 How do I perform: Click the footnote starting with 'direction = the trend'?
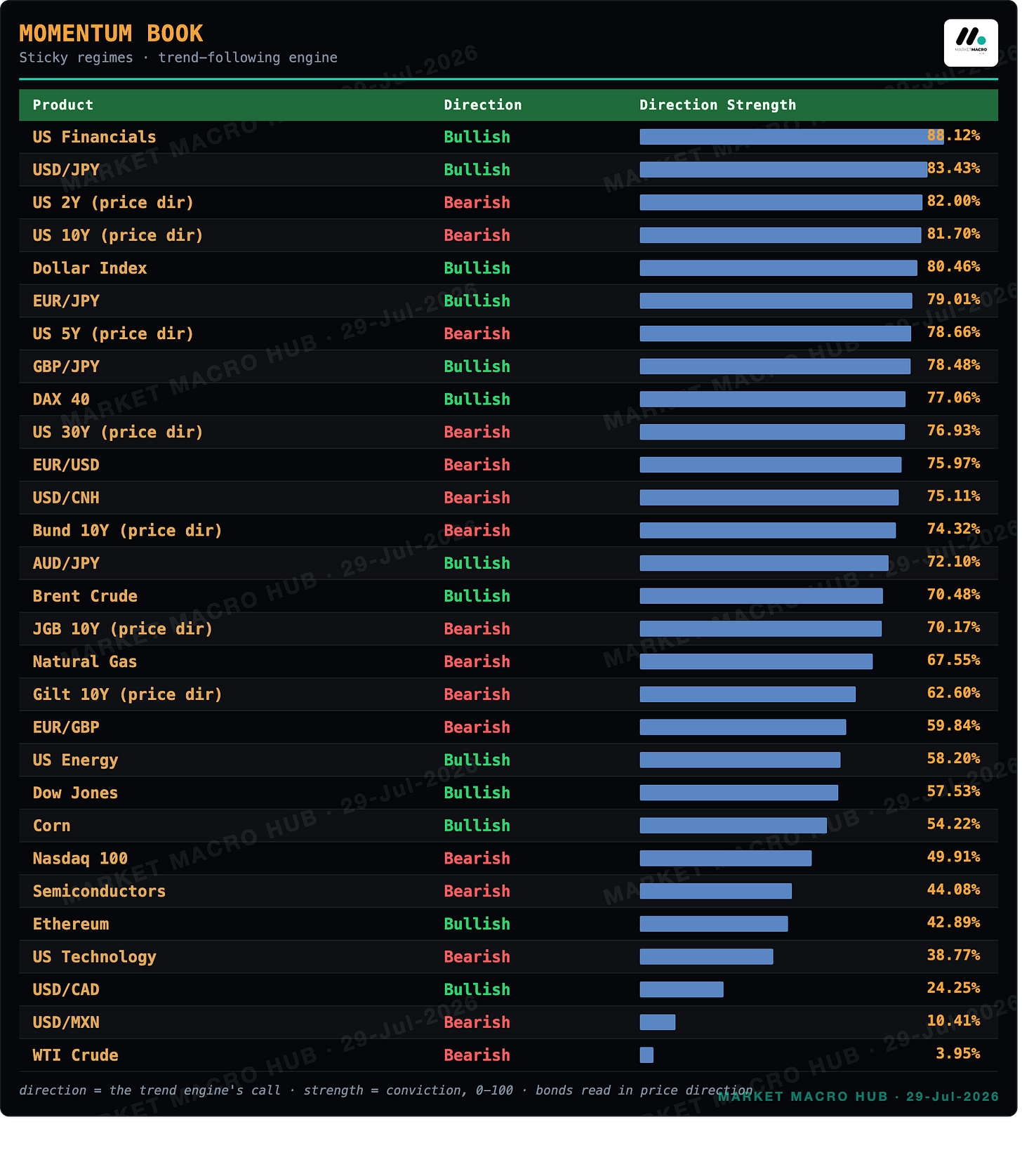(386, 1090)
